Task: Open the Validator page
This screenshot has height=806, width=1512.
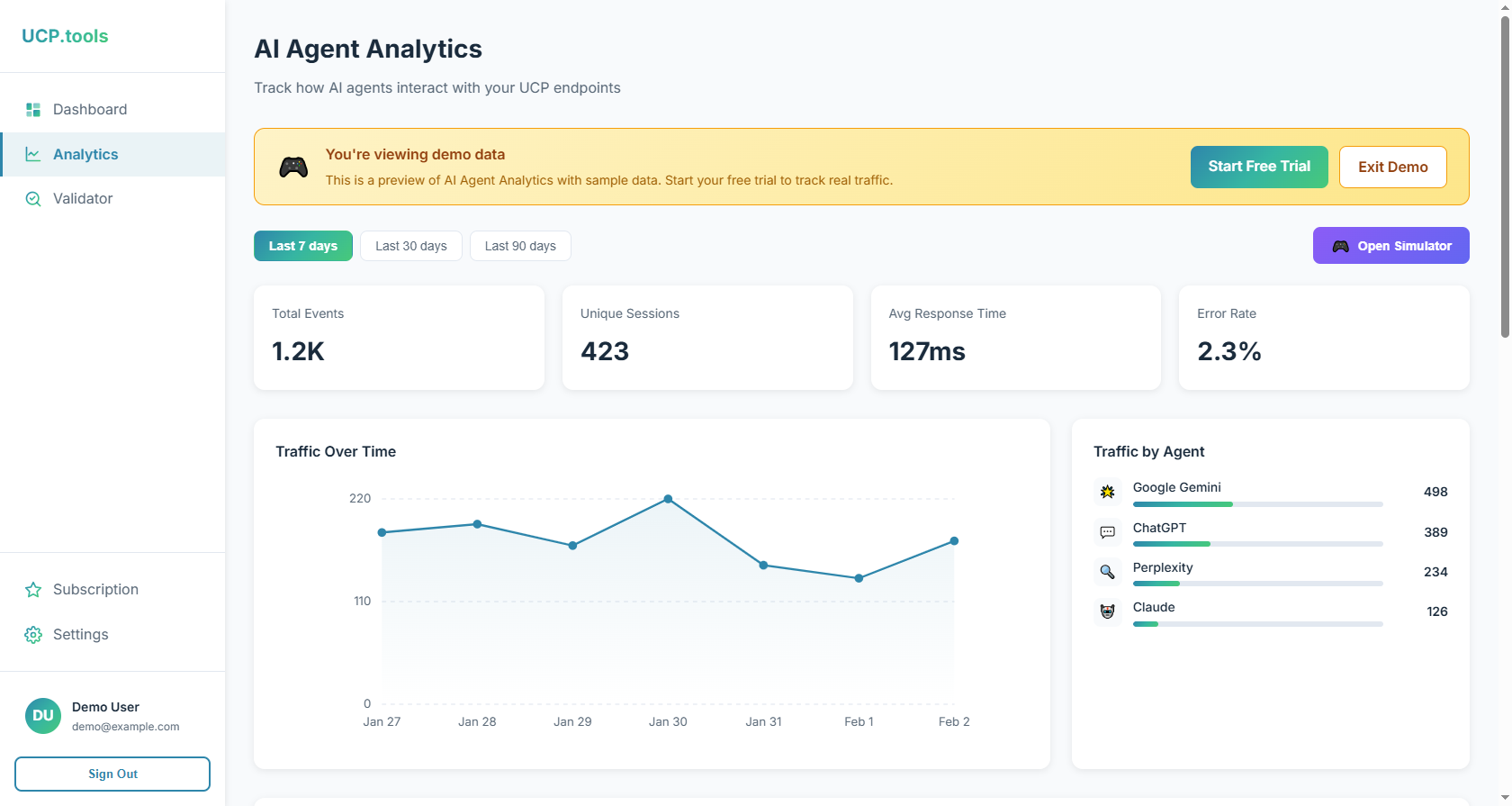Action: pyautogui.click(x=83, y=199)
